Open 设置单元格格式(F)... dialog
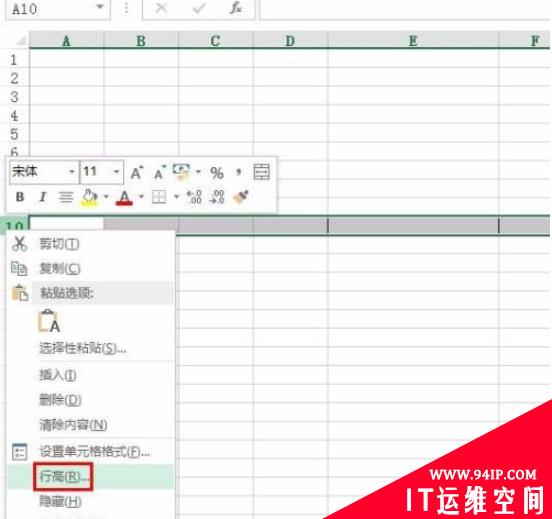Viewport: 552px width, 519px height. [94, 451]
